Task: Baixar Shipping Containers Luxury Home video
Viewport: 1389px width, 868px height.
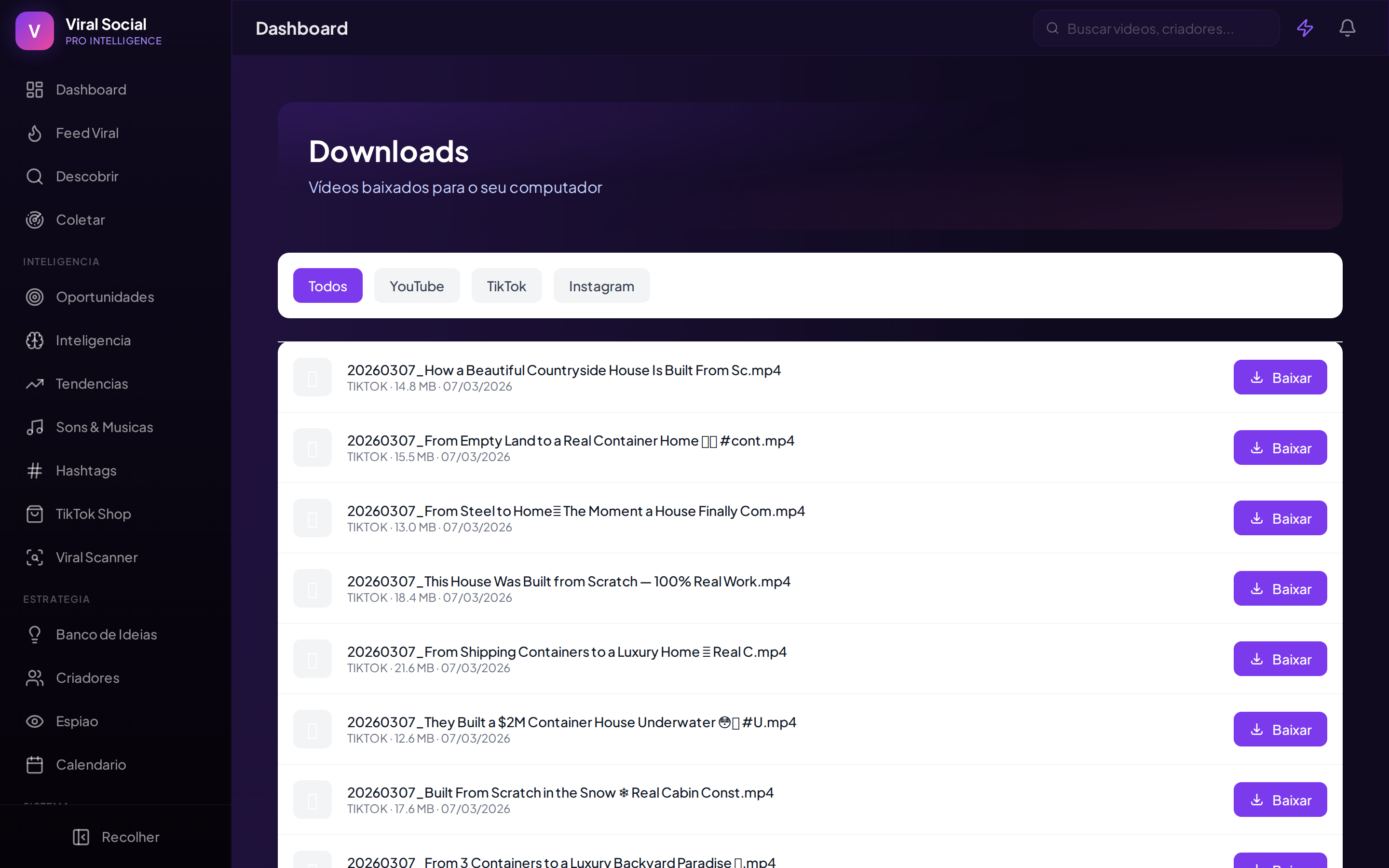Action: click(1280, 659)
